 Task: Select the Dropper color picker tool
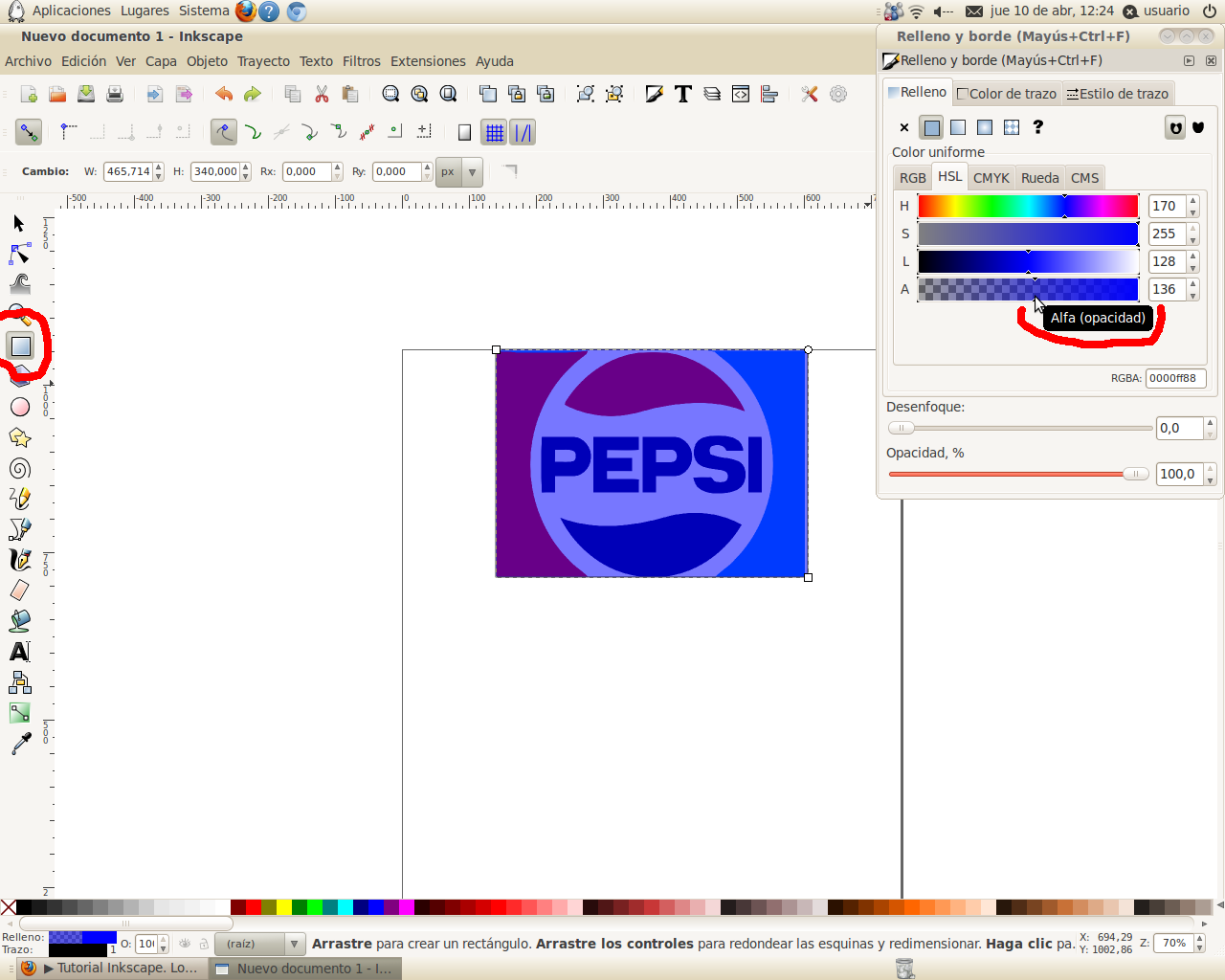click(21, 744)
